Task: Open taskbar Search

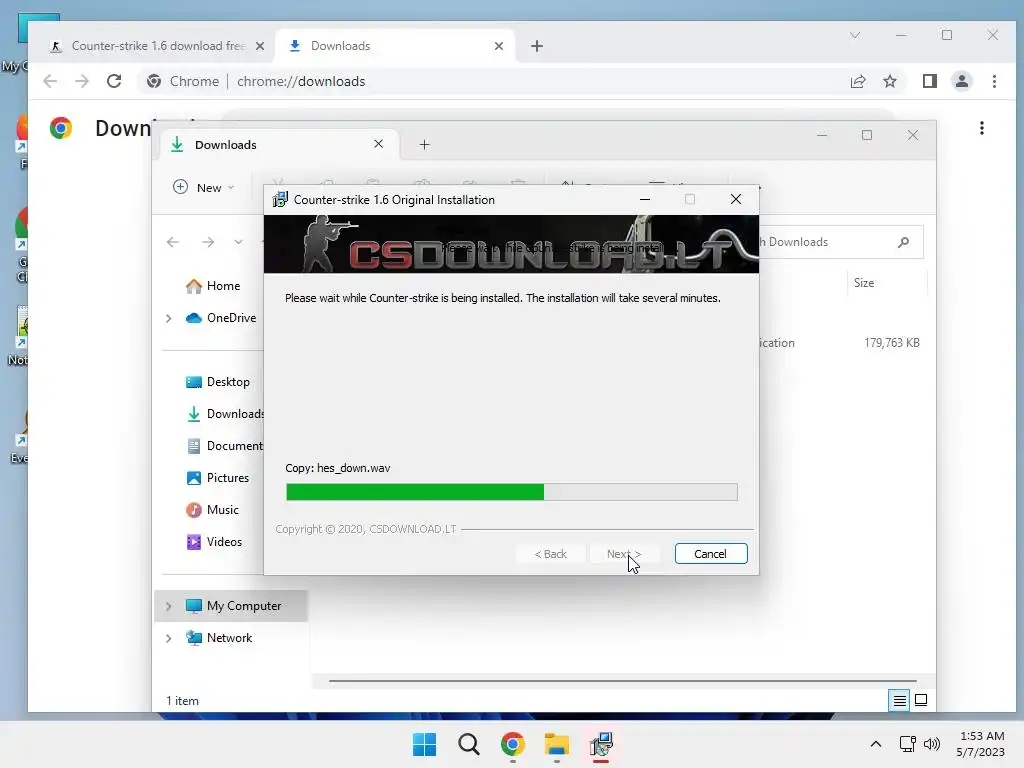Action: pyautogui.click(x=469, y=744)
